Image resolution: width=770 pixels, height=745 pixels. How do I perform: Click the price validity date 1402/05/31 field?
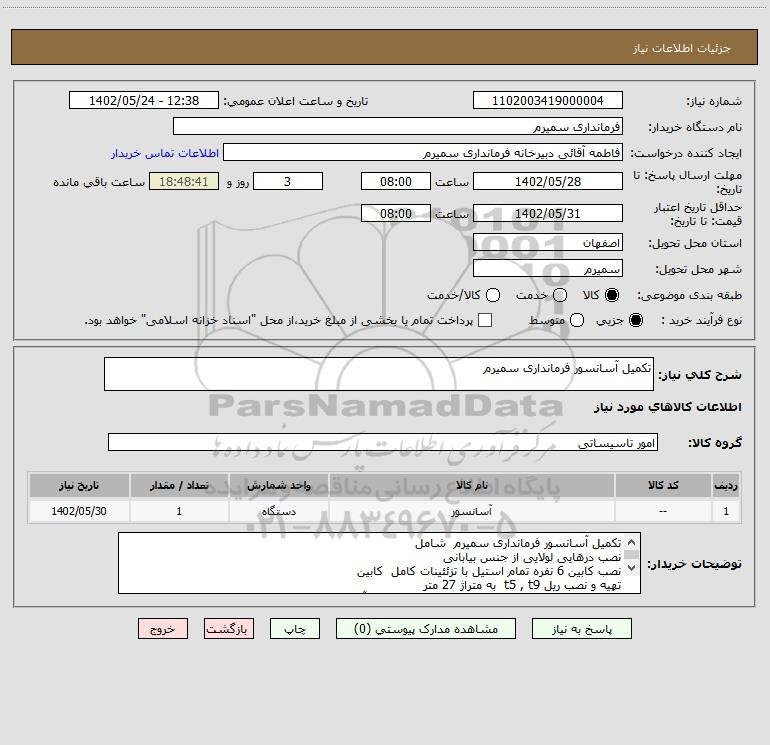(x=548, y=213)
